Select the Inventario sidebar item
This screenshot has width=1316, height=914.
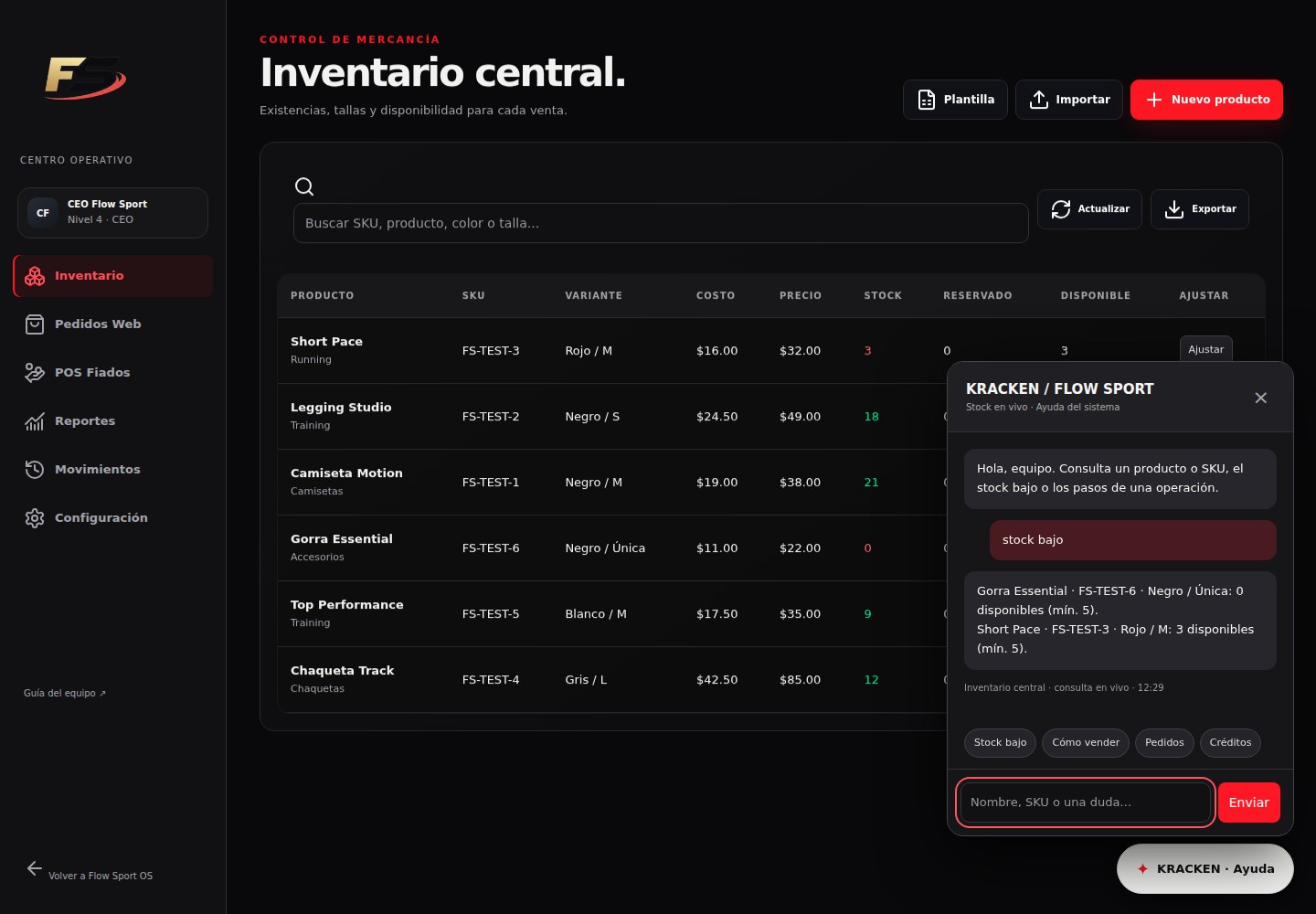pyautogui.click(x=113, y=276)
